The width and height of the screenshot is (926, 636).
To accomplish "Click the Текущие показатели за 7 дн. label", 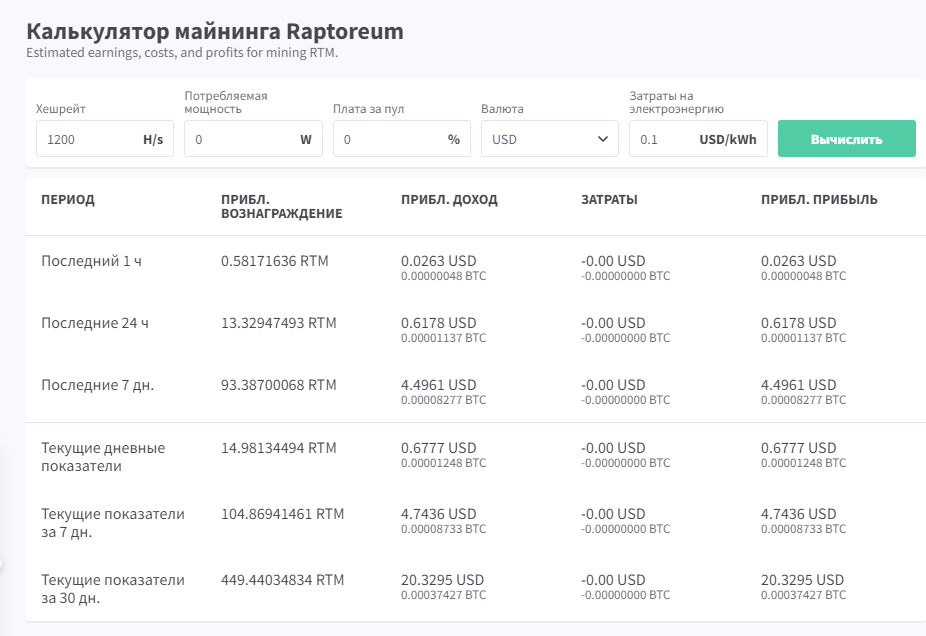I will pos(113,523).
